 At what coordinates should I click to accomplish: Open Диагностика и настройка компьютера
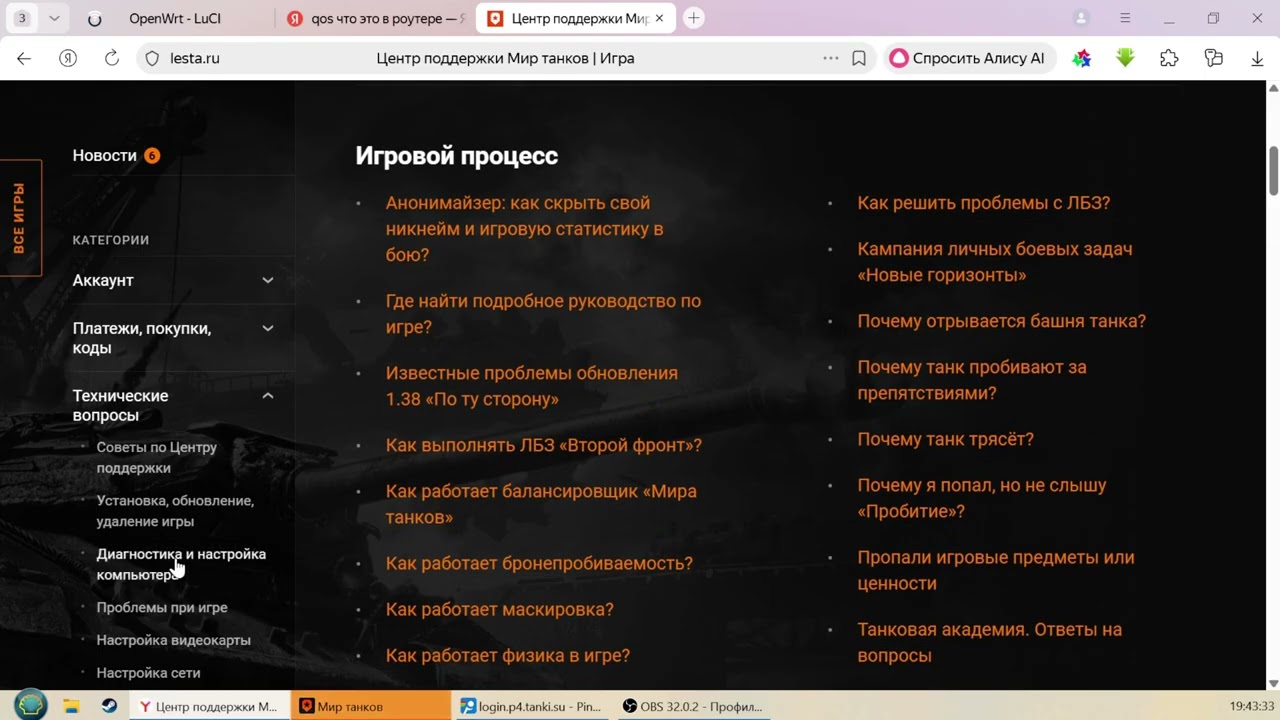click(181, 564)
